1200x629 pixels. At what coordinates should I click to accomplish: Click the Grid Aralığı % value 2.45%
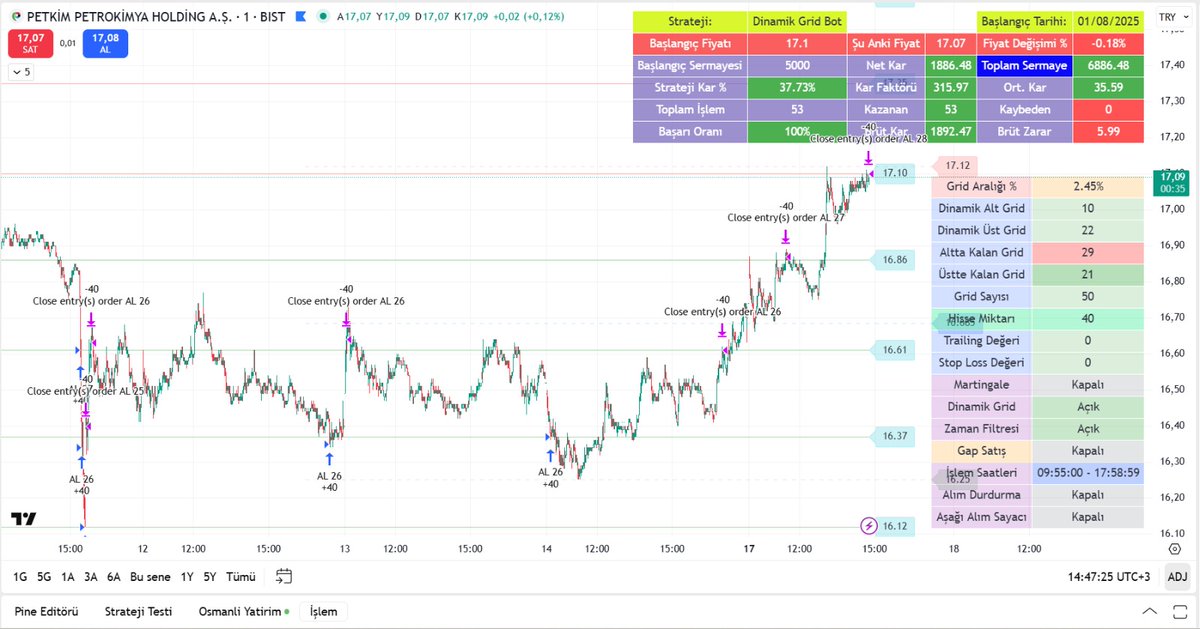coord(1088,186)
